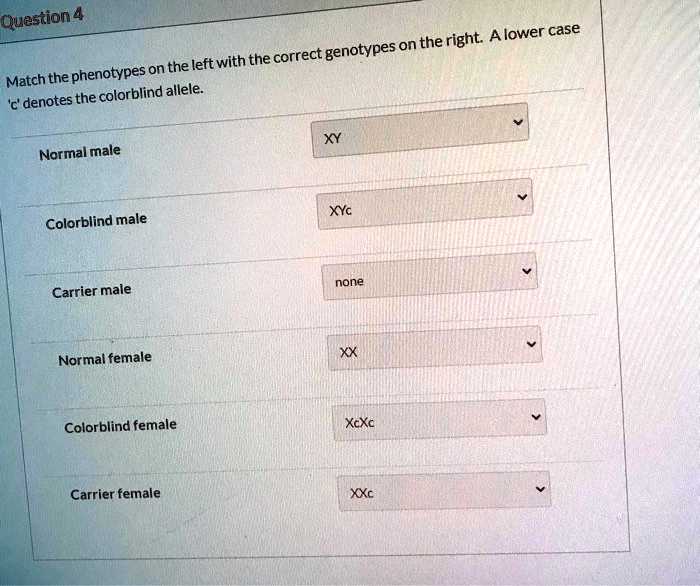Click the chevron arrow on the XcXc dropdown

pos(537,415)
